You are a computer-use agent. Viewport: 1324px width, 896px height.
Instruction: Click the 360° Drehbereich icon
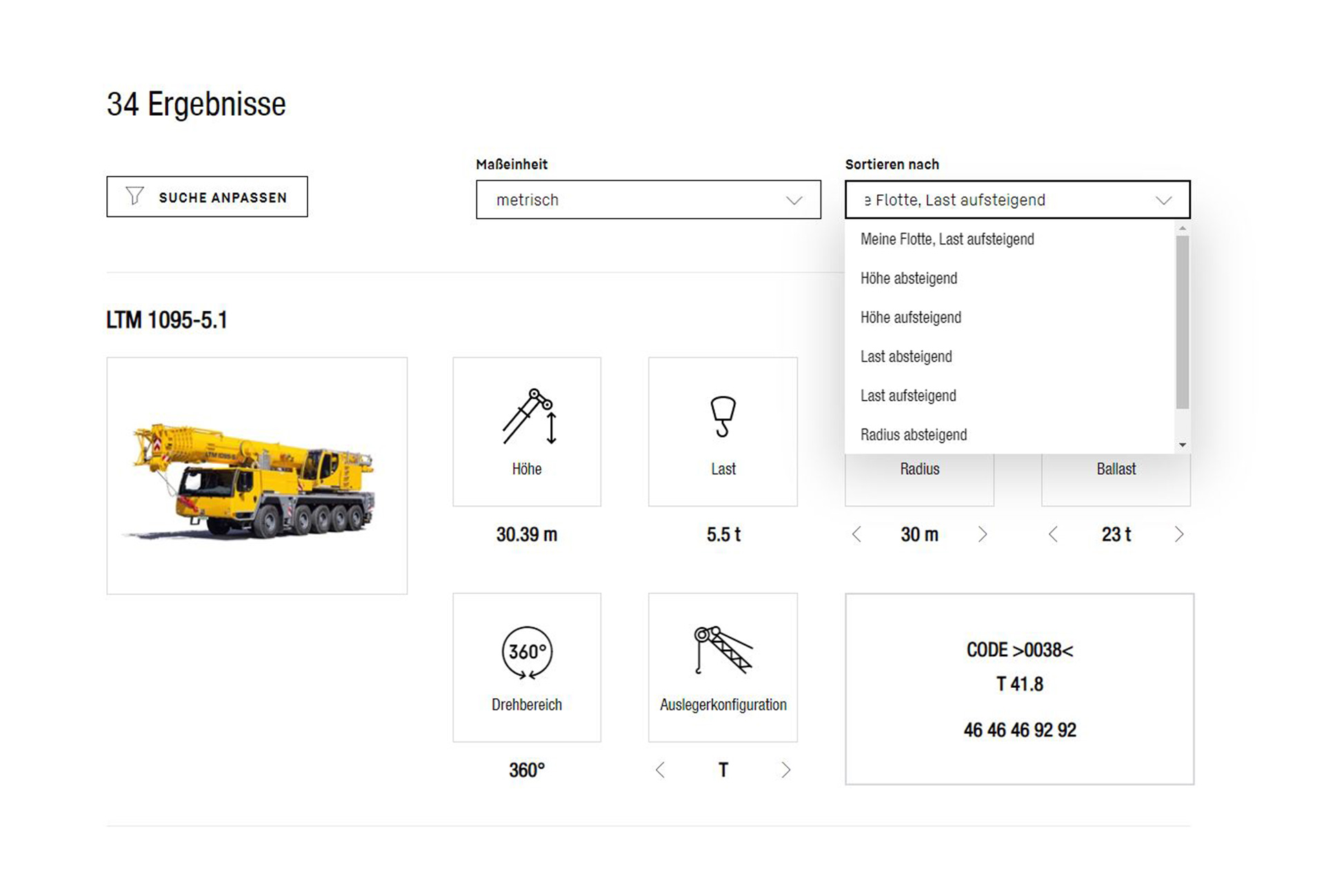click(x=527, y=652)
